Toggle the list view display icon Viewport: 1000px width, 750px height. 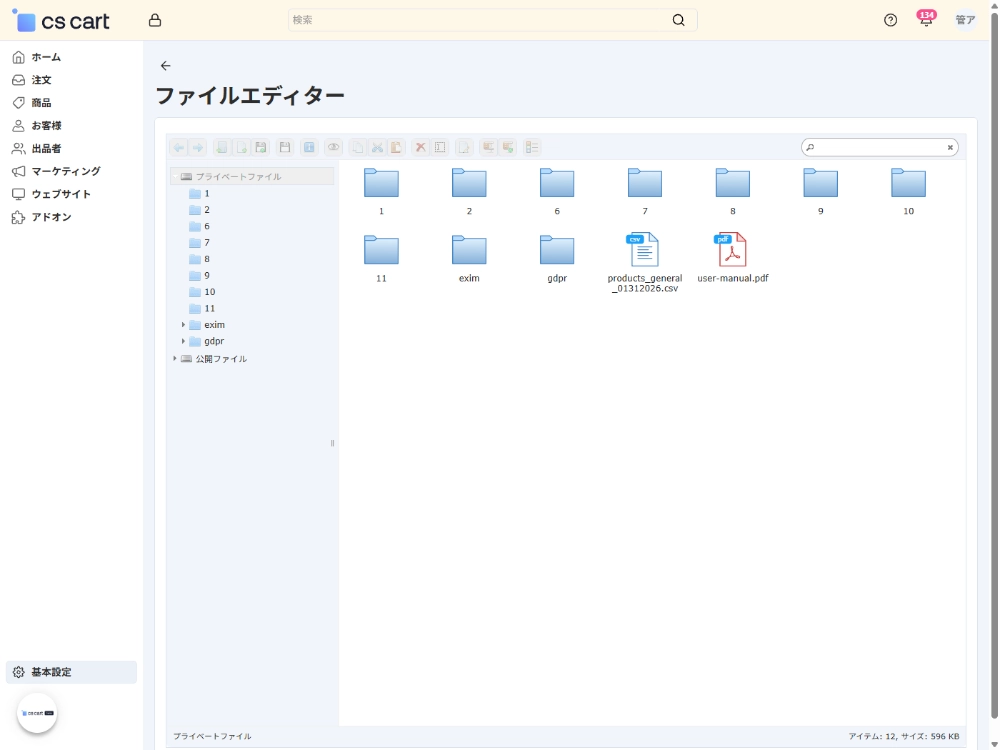531,147
